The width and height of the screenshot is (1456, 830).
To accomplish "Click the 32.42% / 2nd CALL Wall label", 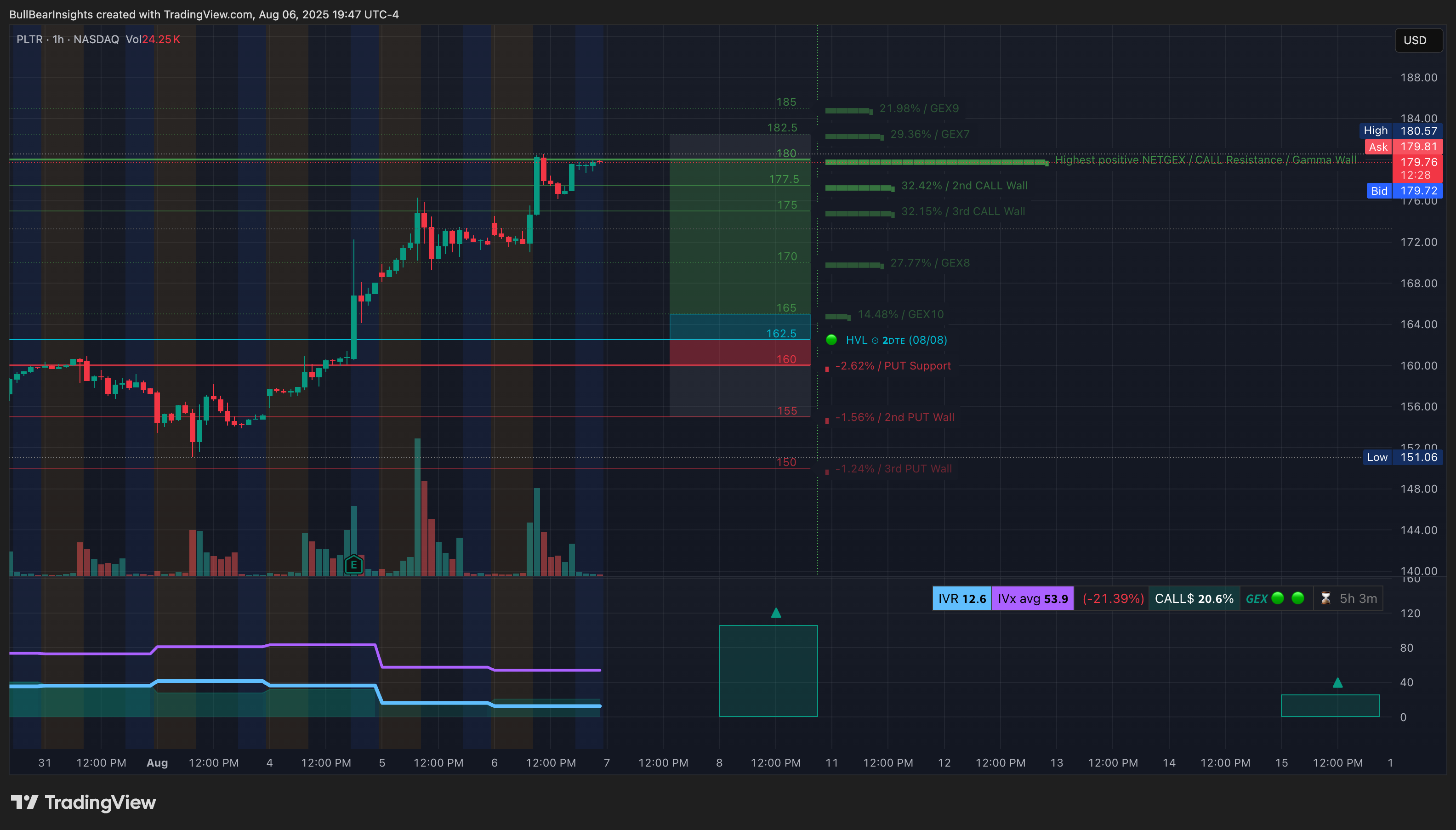I will (964, 186).
